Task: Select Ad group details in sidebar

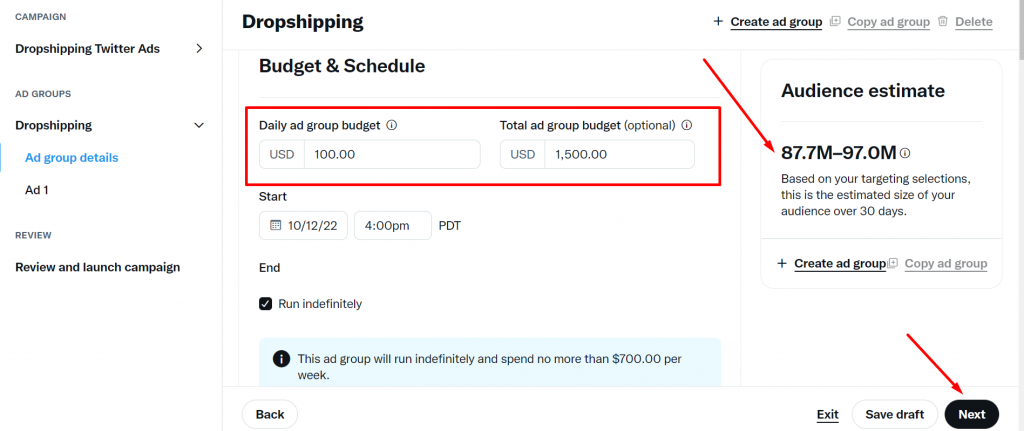Action: point(72,157)
